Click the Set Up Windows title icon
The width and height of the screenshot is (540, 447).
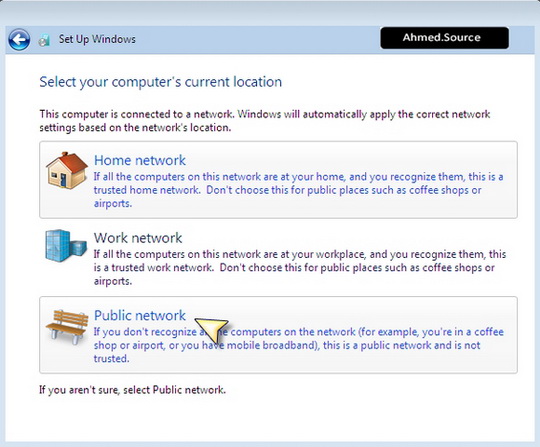[44, 40]
